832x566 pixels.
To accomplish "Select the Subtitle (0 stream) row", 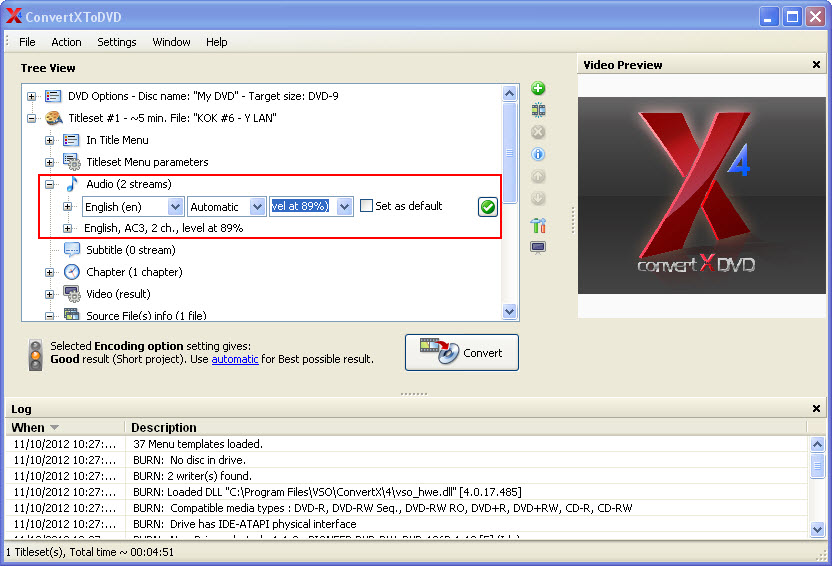I will (131, 250).
